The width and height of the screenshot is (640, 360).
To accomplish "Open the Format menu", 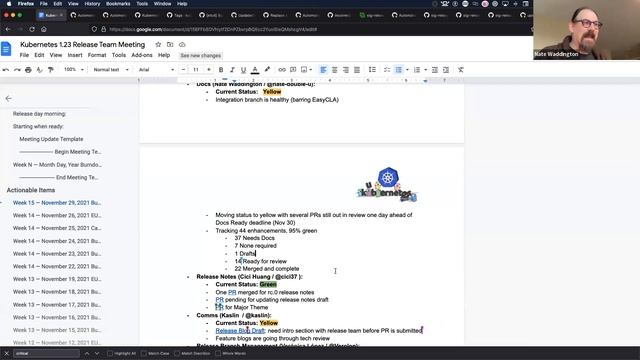I will coord(97,55).
